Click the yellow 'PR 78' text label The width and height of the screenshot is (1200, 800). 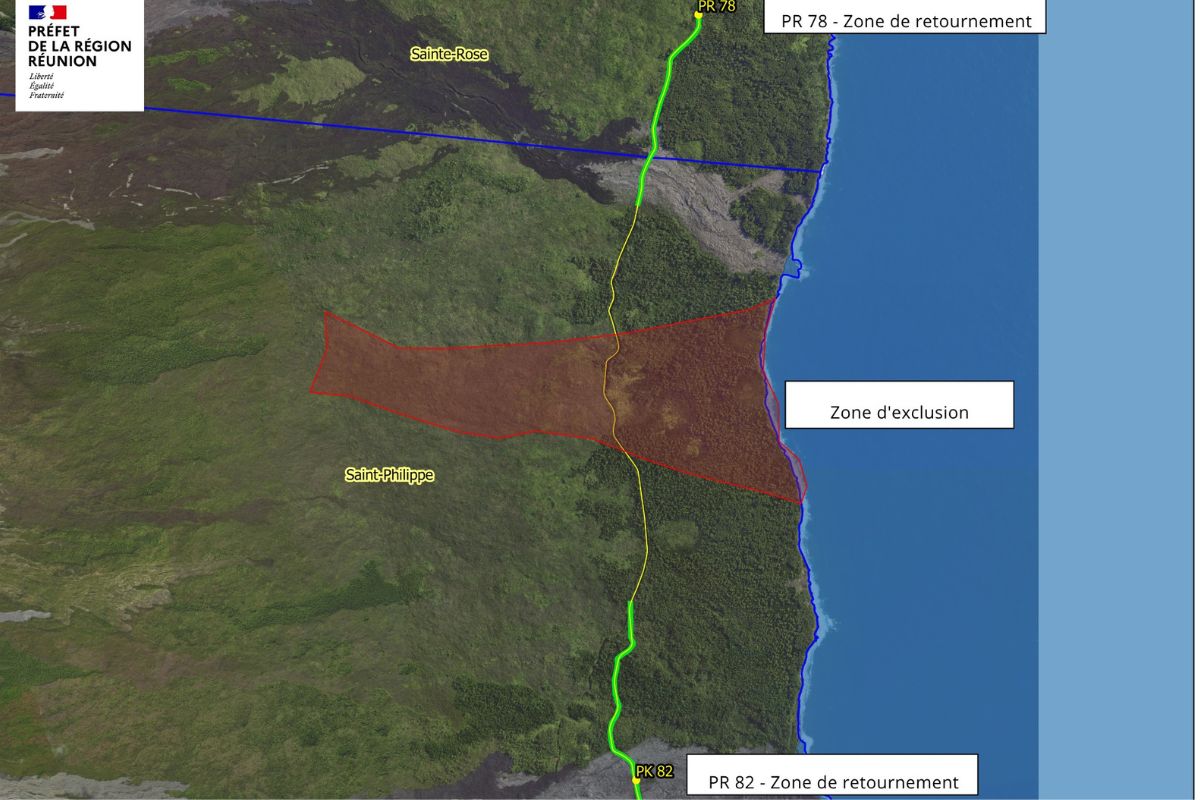pyautogui.click(x=716, y=6)
